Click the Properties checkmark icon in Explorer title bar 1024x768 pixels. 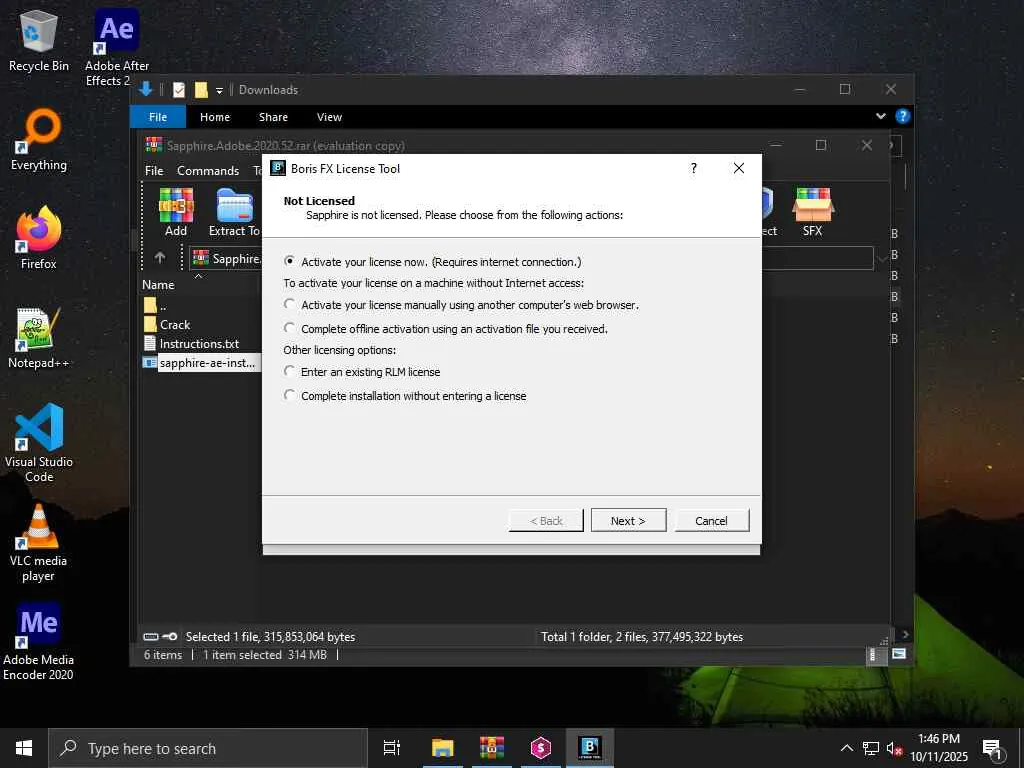coord(179,90)
